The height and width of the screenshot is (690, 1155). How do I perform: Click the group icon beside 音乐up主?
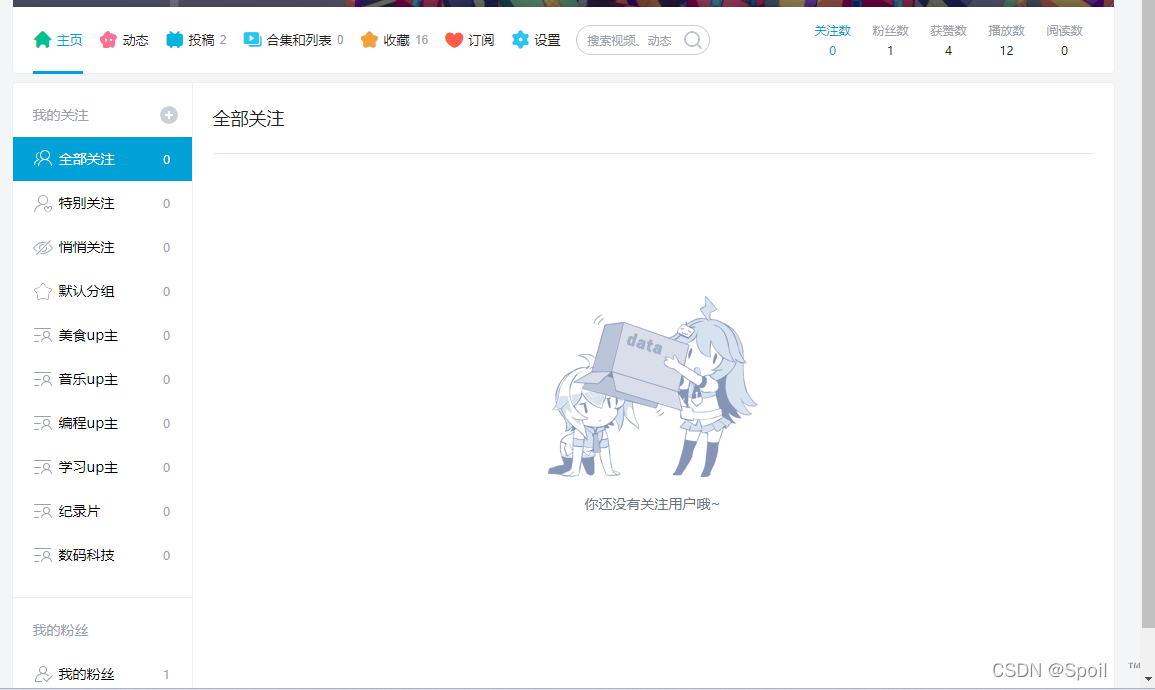(43, 379)
